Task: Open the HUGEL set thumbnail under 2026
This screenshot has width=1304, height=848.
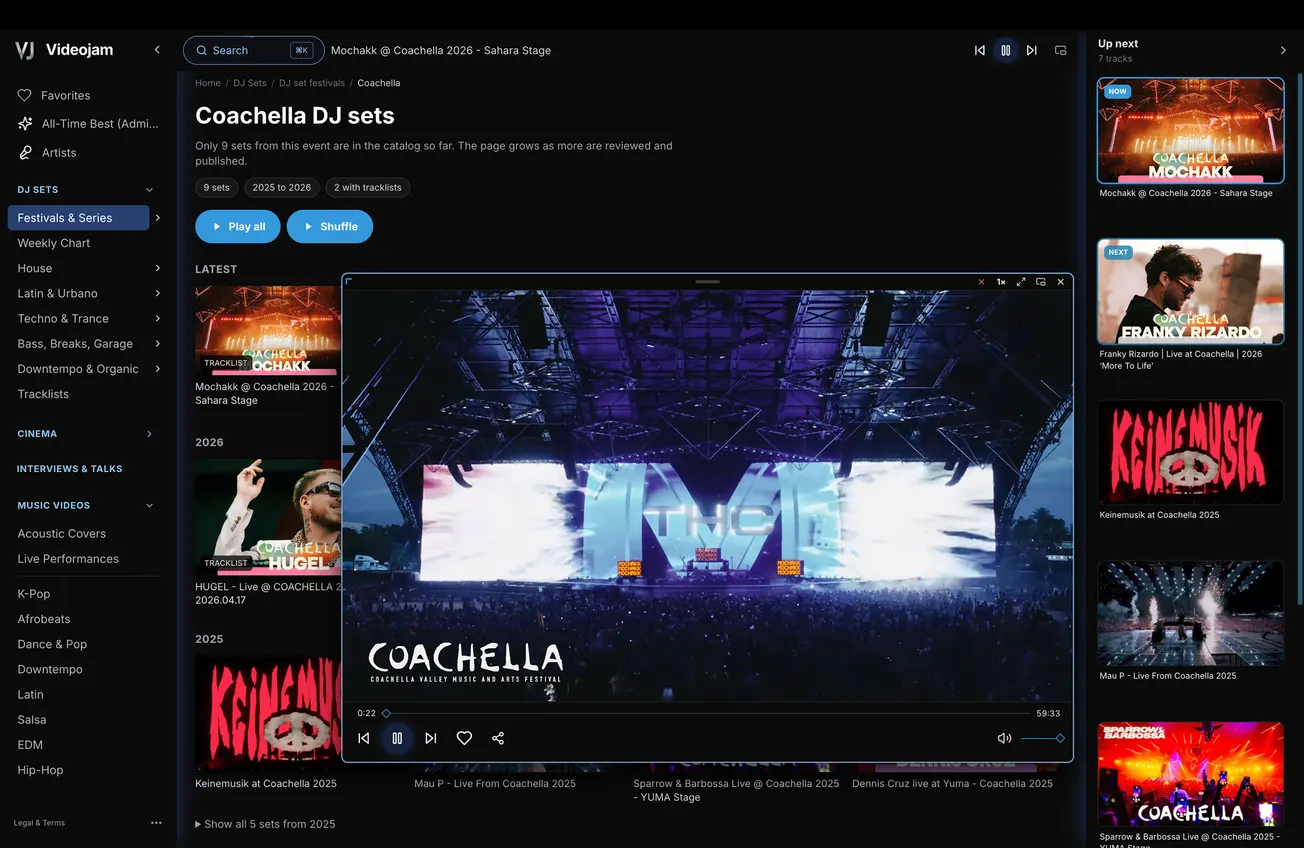Action: click(x=268, y=517)
